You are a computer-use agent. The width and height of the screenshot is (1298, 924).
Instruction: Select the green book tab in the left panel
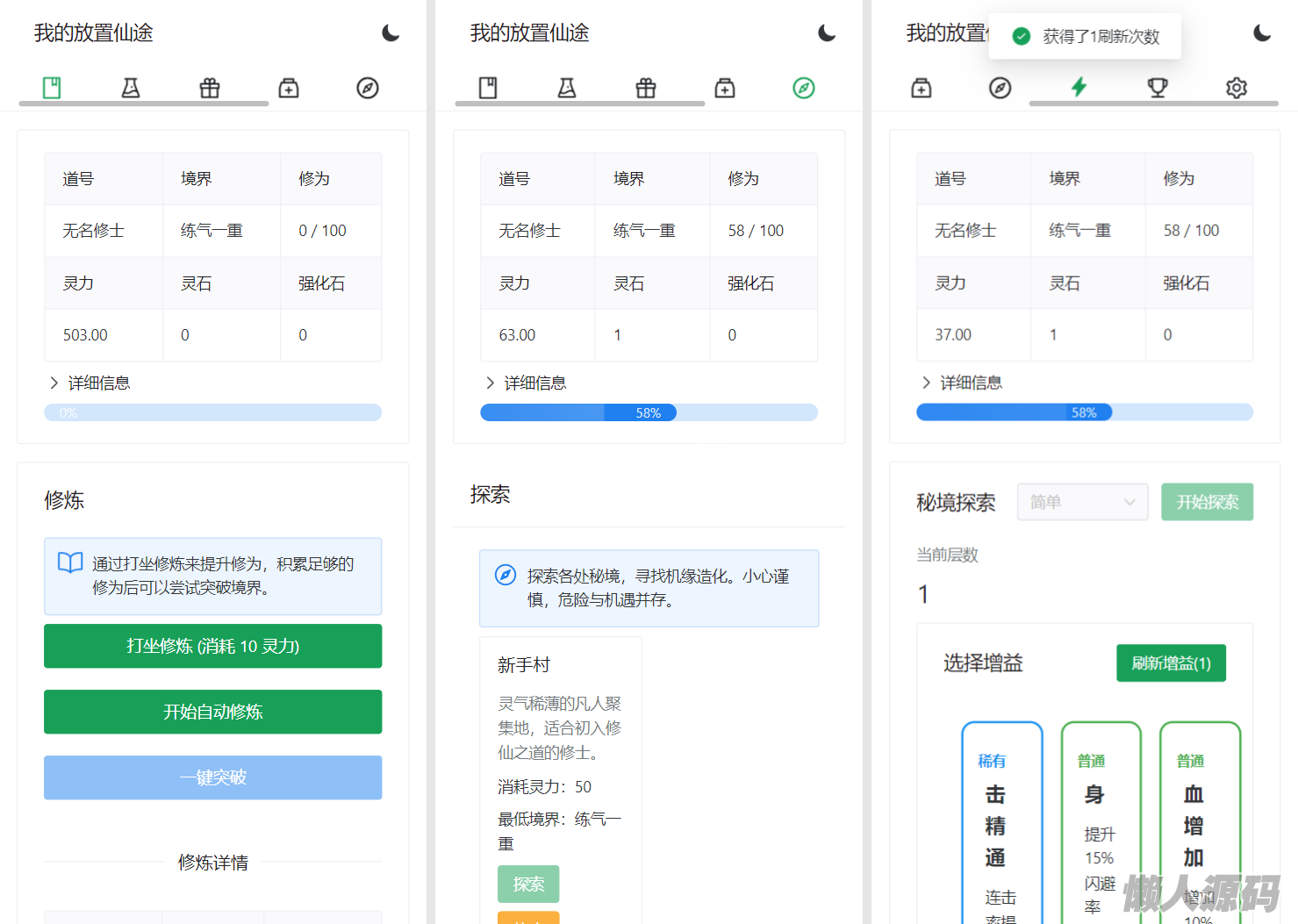(x=52, y=88)
